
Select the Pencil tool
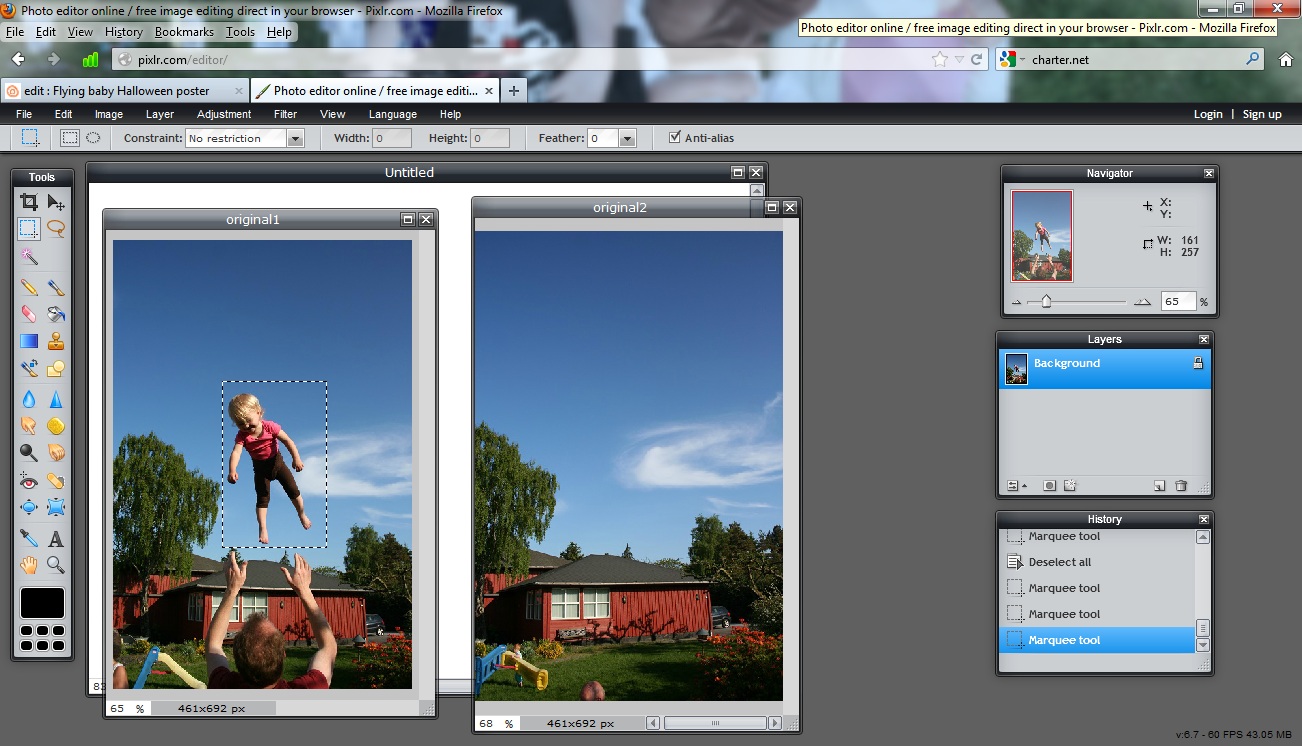[29, 287]
